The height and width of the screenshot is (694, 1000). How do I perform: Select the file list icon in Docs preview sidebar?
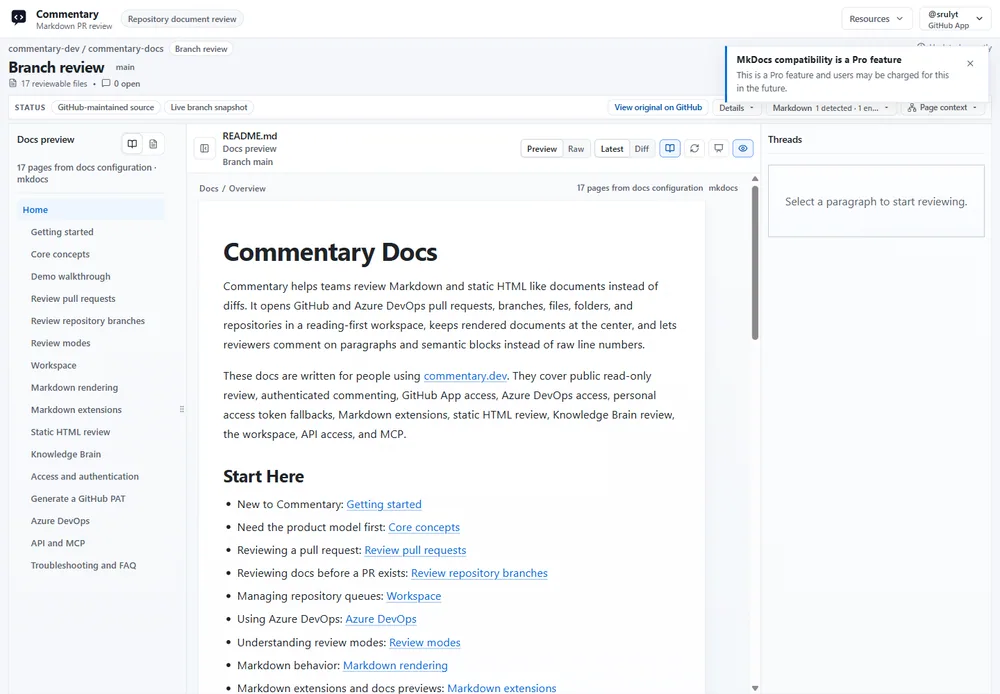click(x=153, y=144)
